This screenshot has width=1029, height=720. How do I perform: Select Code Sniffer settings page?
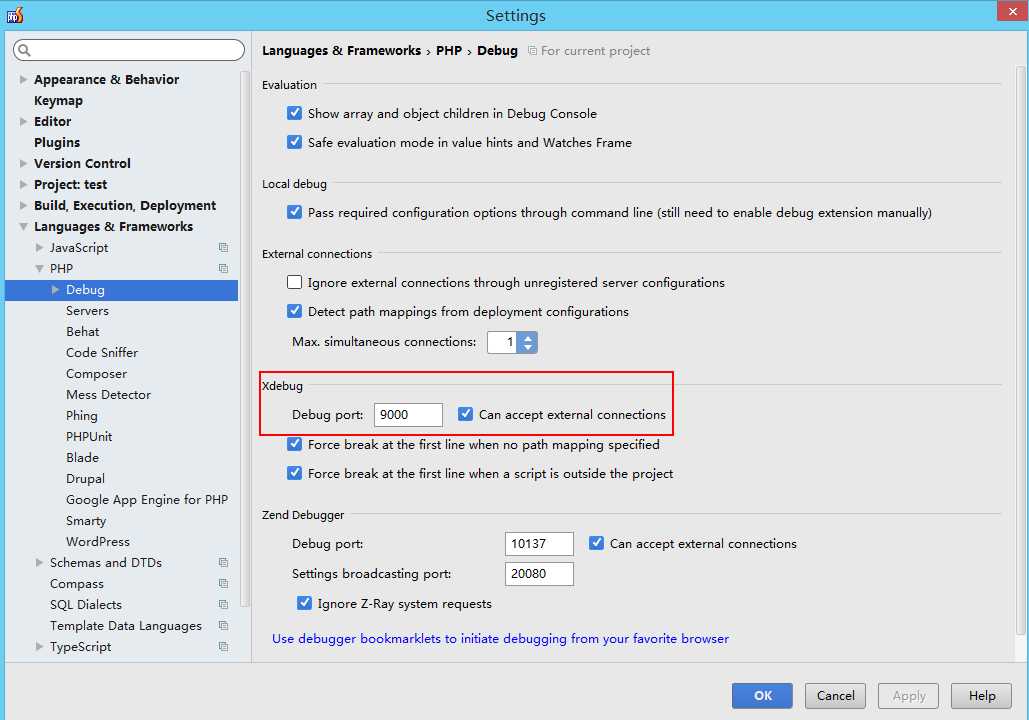[102, 352]
